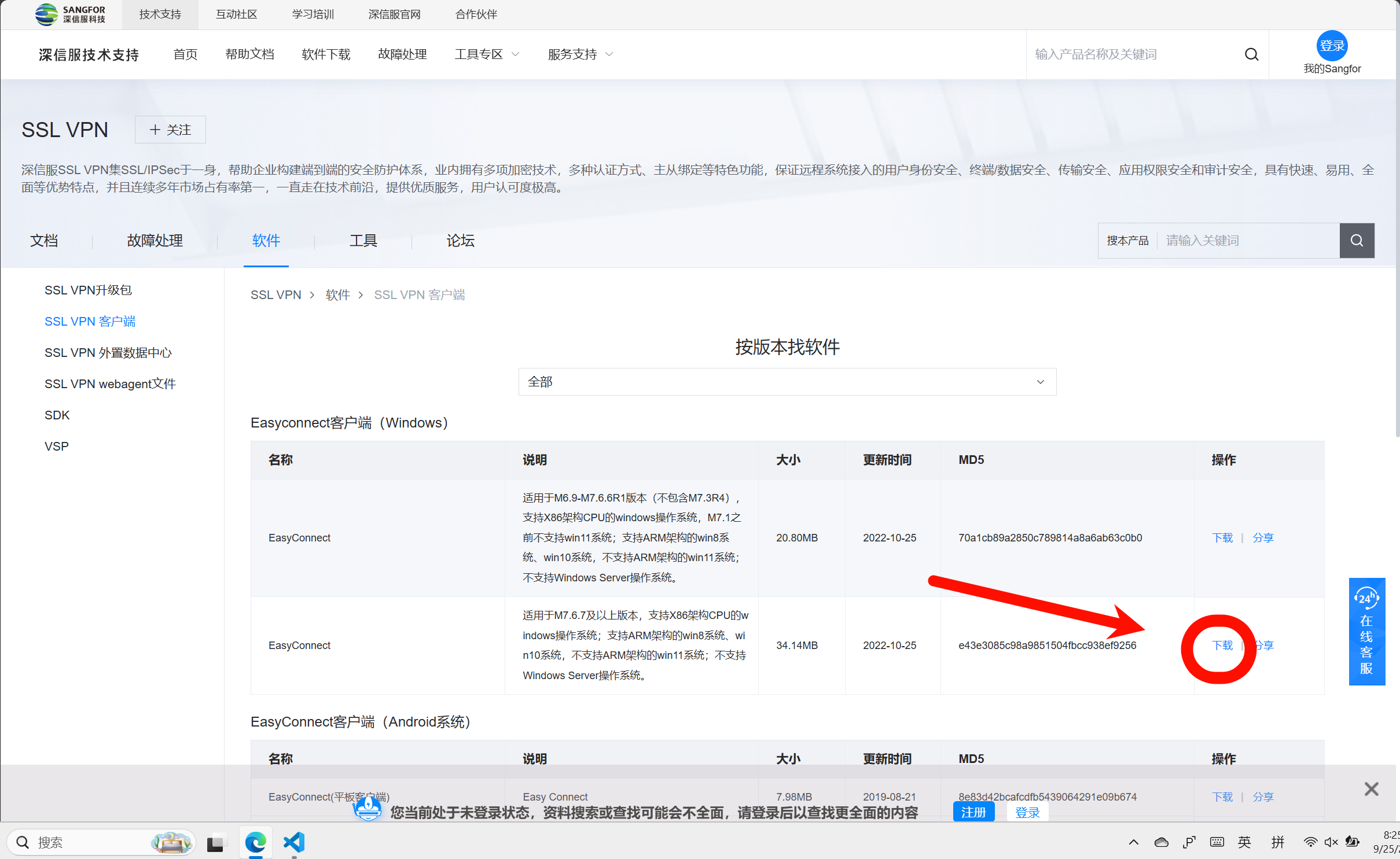Open Microsoft Edge from the taskbar
Image resolution: width=1400 pixels, height=859 pixels.
click(255, 842)
